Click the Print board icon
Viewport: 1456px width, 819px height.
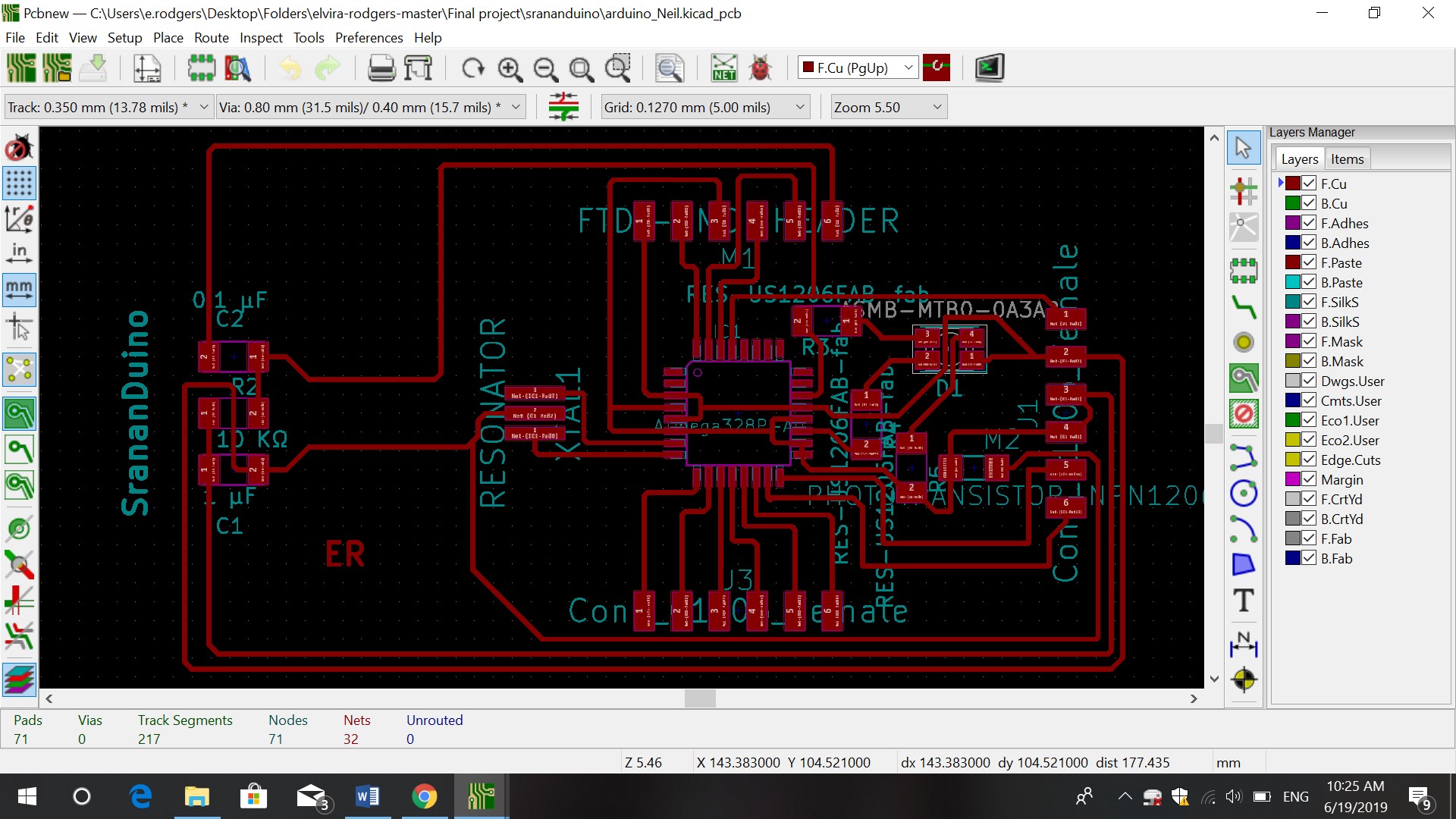[x=381, y=68]
